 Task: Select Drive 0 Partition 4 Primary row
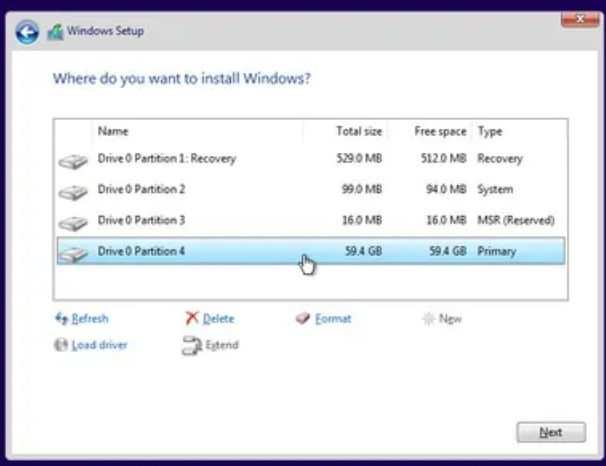pyautogui.click(x=311, y=251)
